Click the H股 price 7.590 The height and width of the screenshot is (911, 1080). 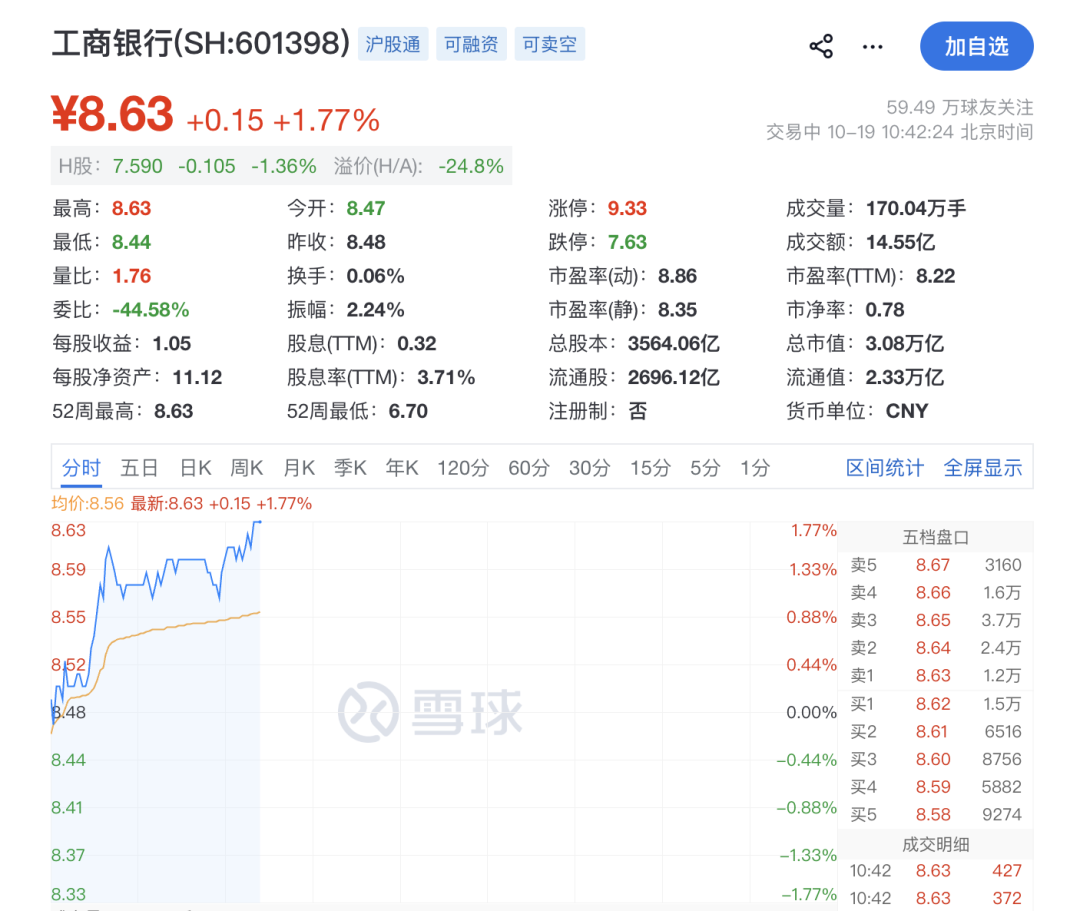click(x=138, y=166)
